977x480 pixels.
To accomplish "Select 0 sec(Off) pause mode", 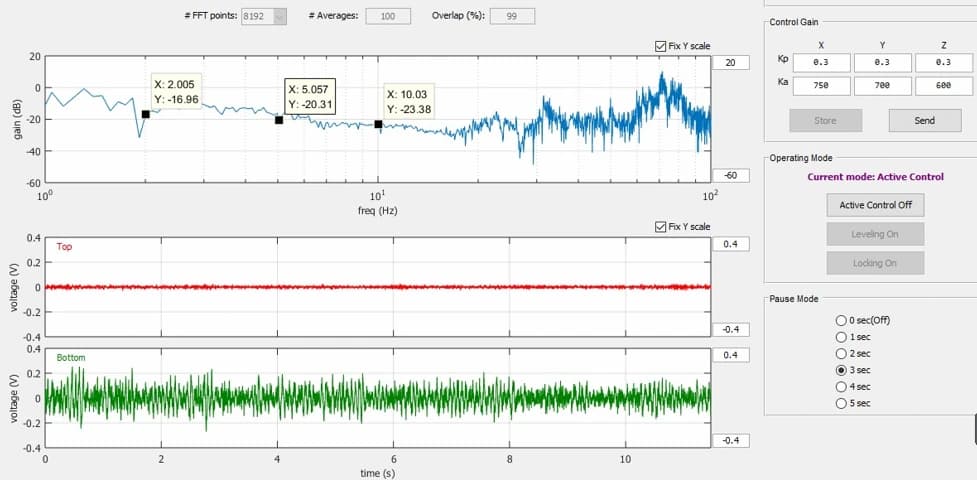I will tap(841, 320).
